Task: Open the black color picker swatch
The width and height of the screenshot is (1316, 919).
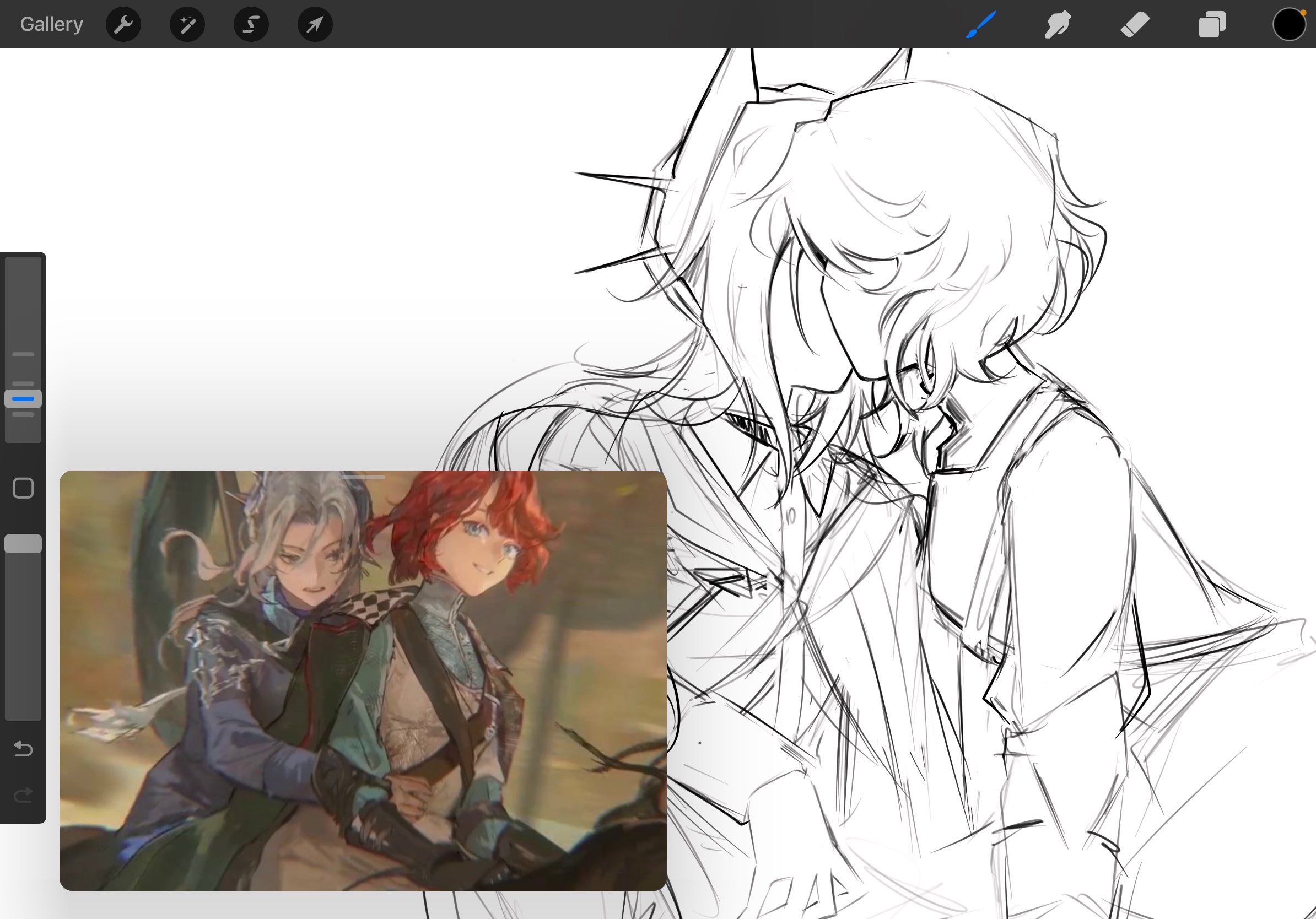Action: point(1289,25)
